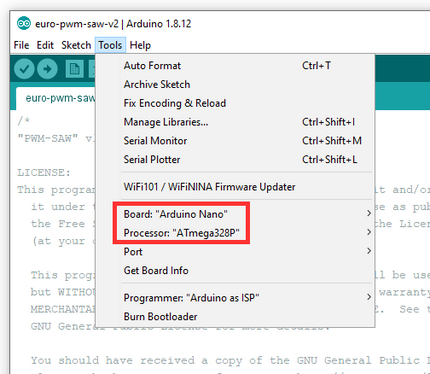Switch to the euro-pwm-saw sketch tab
The height and width of the screenshot is (374, 430).
[56, 98]
